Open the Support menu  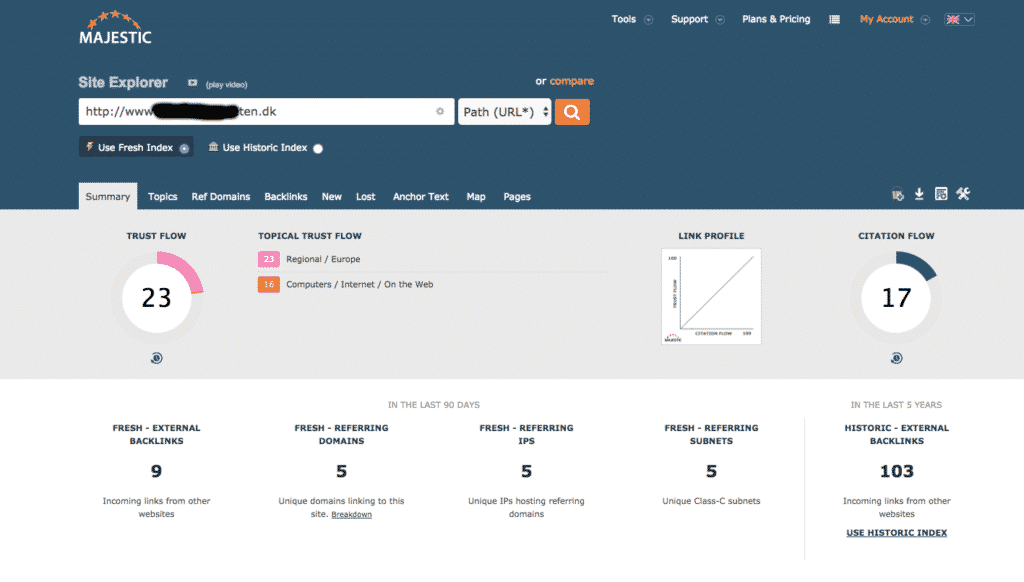coord(690,19)
